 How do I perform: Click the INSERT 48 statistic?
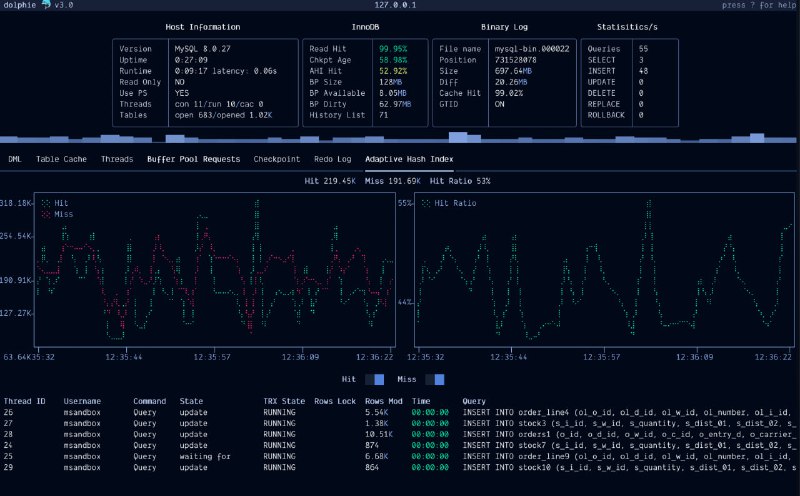pyautogui.click(x=643, y=71)
